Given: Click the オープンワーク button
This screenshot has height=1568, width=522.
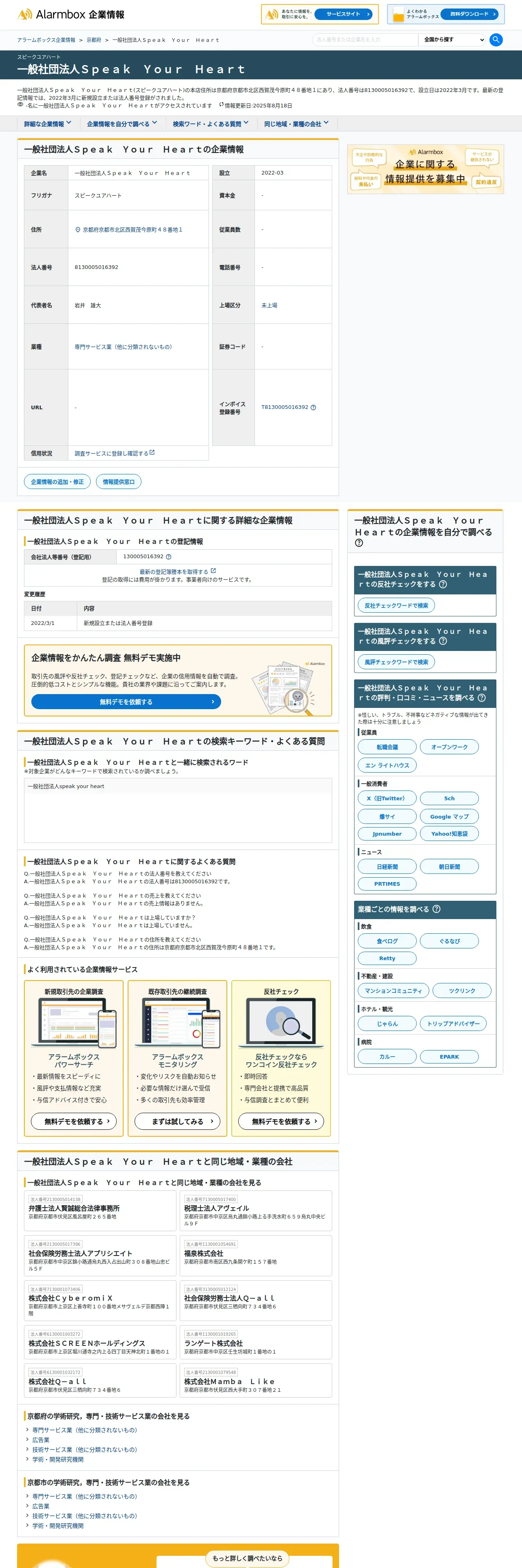Looking at the screenshot, I should 449,747.
